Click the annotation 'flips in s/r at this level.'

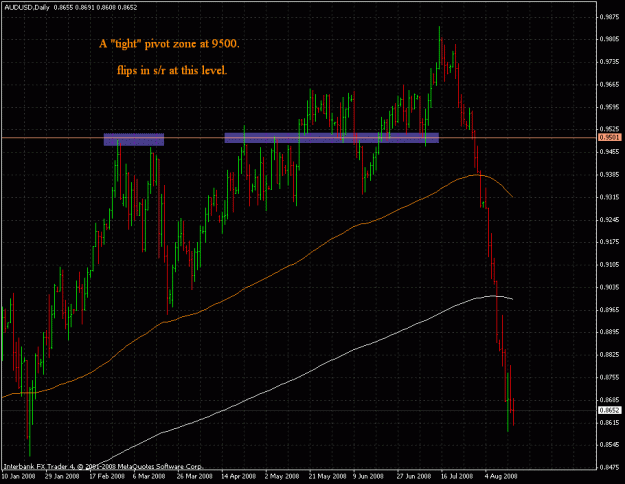pos(172,71)
